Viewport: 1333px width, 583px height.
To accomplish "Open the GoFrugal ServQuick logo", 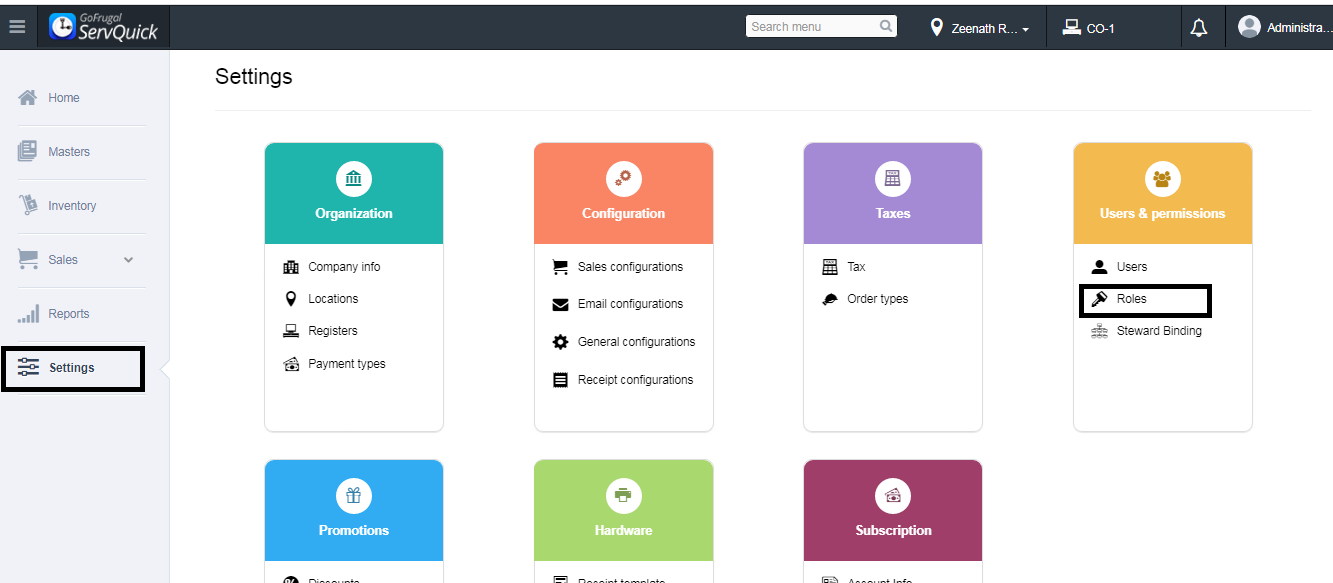I will 104,27.
